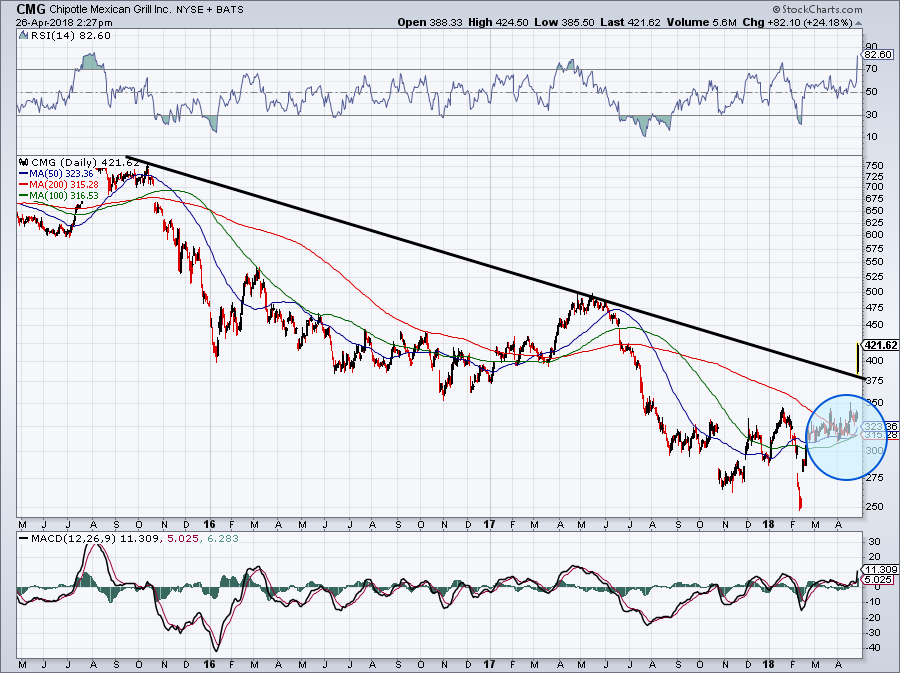The height and width of the screenshot is (673, 900).
Task: Click the CMG (Daily) 421.62 legend label
Action: coord(86,162)
